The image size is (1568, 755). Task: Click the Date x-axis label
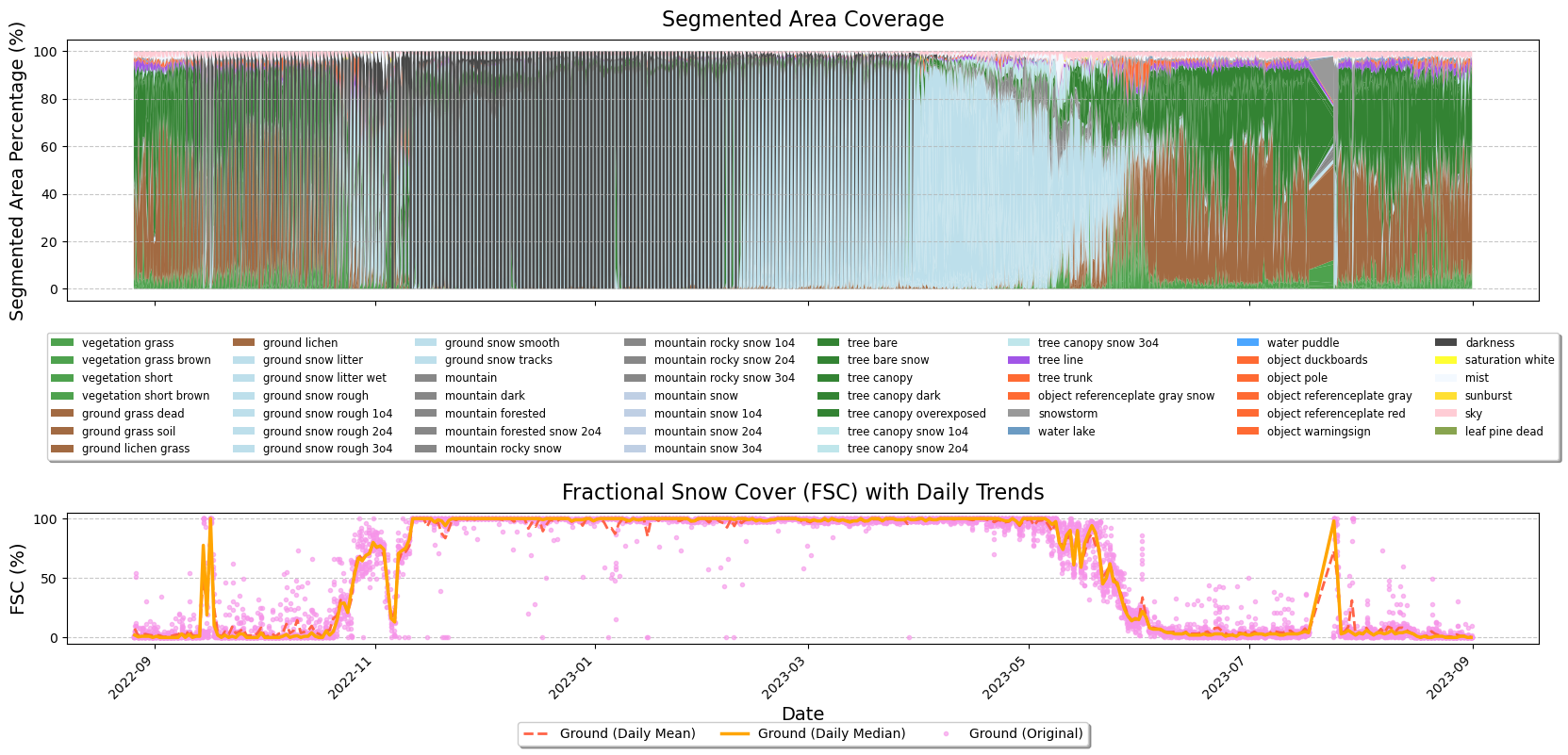coord(802,714)
